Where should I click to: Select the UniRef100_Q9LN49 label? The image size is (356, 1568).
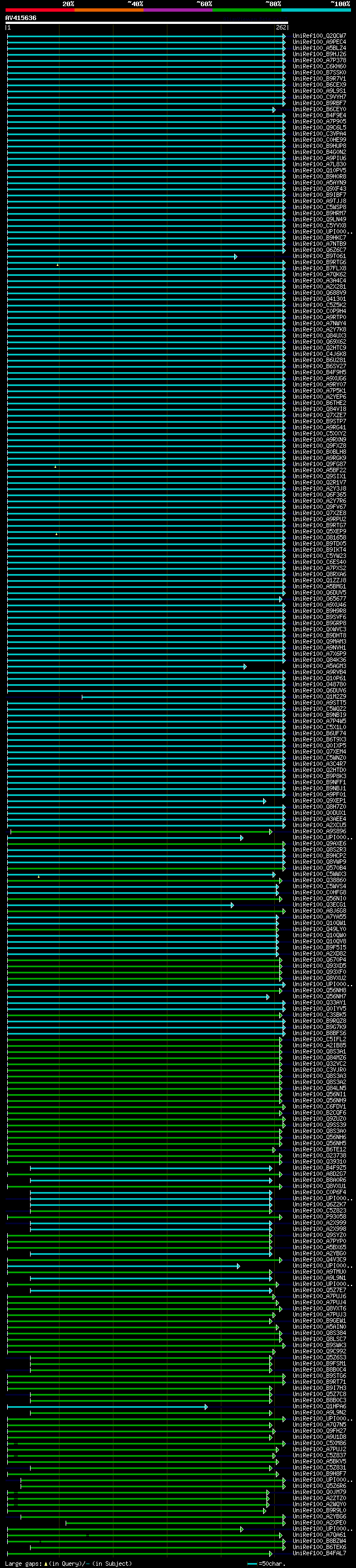tap(319, 219)
